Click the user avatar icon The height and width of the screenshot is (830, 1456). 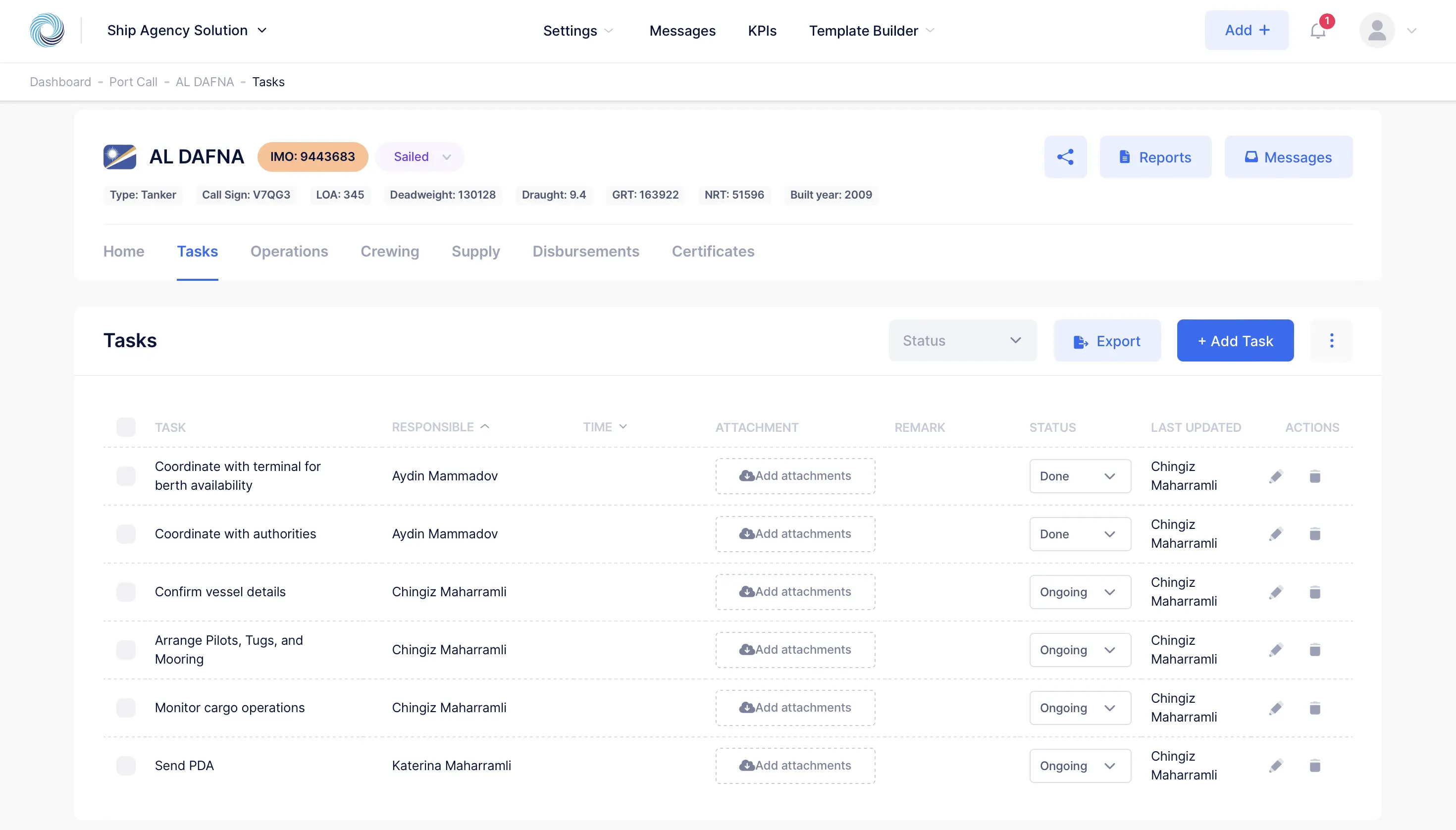tap(1377, 30)
